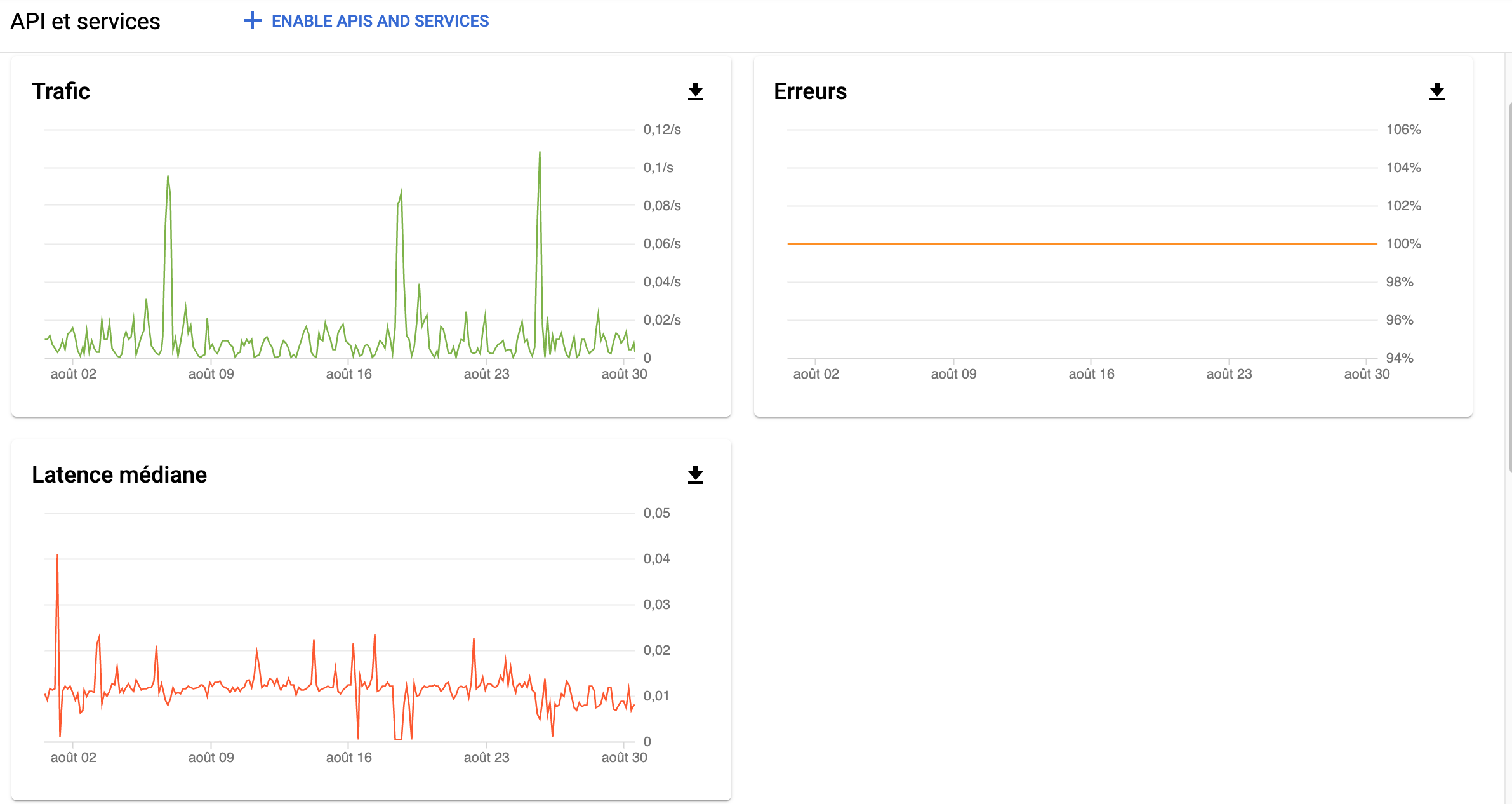Select the export icon above the traffic graph
This screenshot has height=804, width=1512.
point(695,93)
